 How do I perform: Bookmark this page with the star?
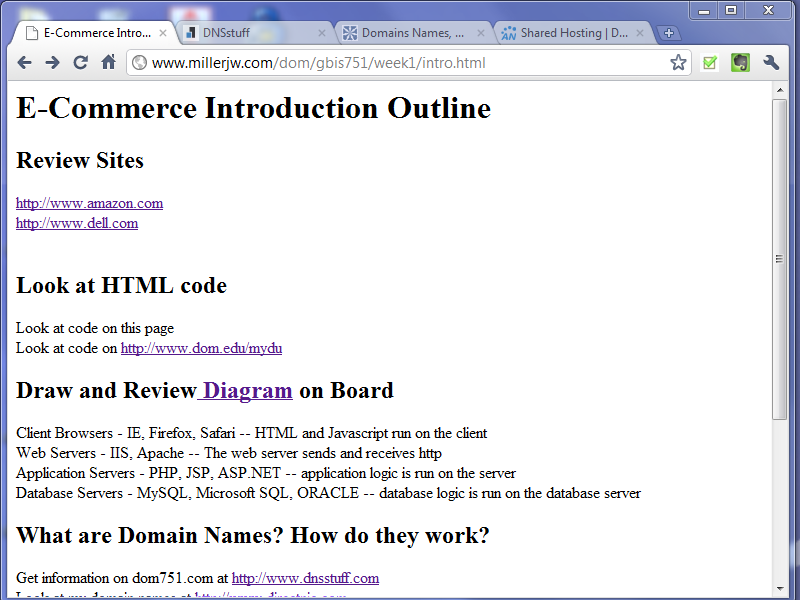678,63
